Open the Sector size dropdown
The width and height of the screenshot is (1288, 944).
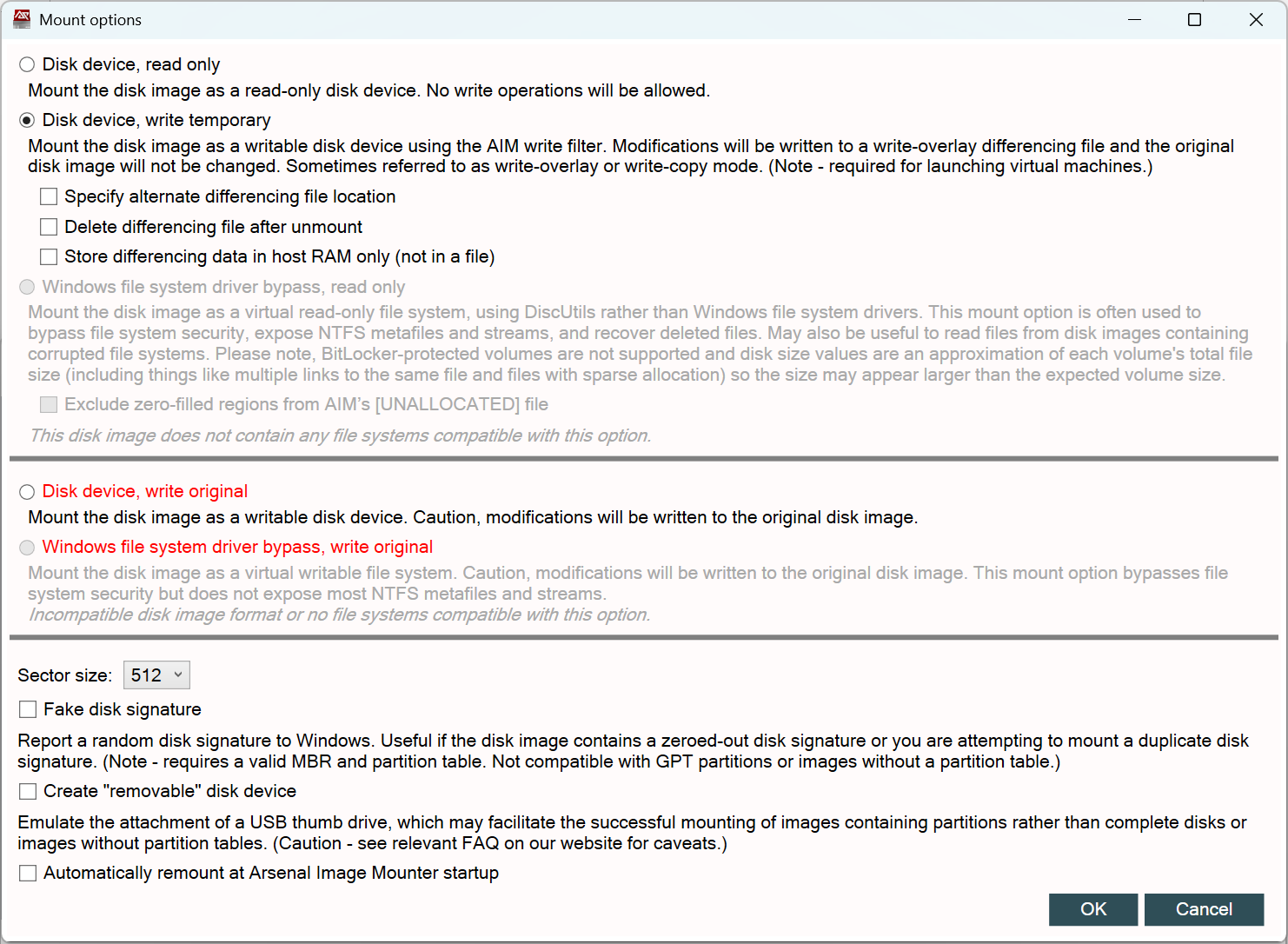coord(156,675)
